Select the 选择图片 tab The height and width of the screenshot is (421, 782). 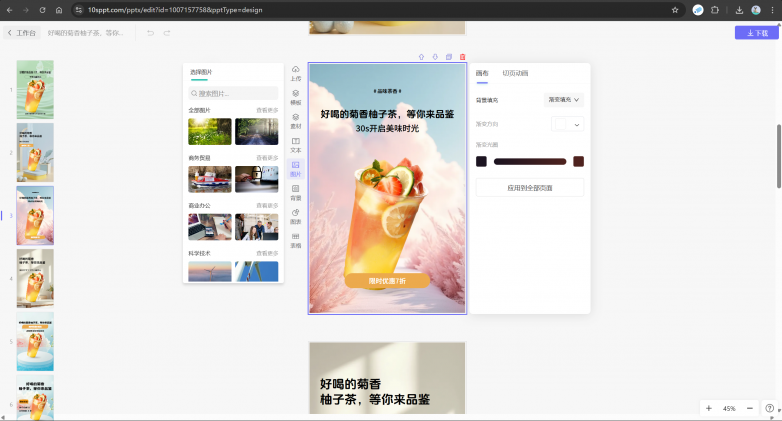201,72
